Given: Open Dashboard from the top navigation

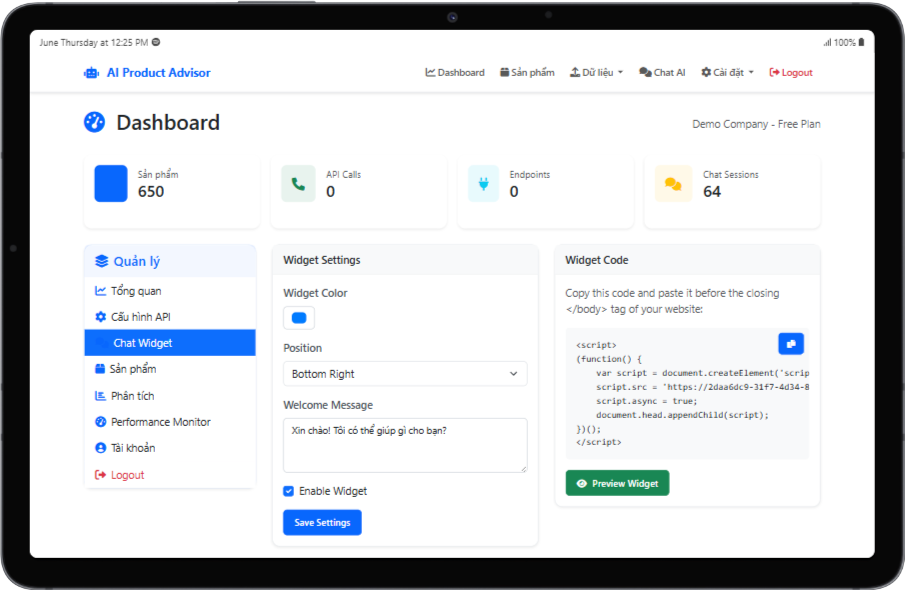Looking at the screenshot, I should point(455,73).
